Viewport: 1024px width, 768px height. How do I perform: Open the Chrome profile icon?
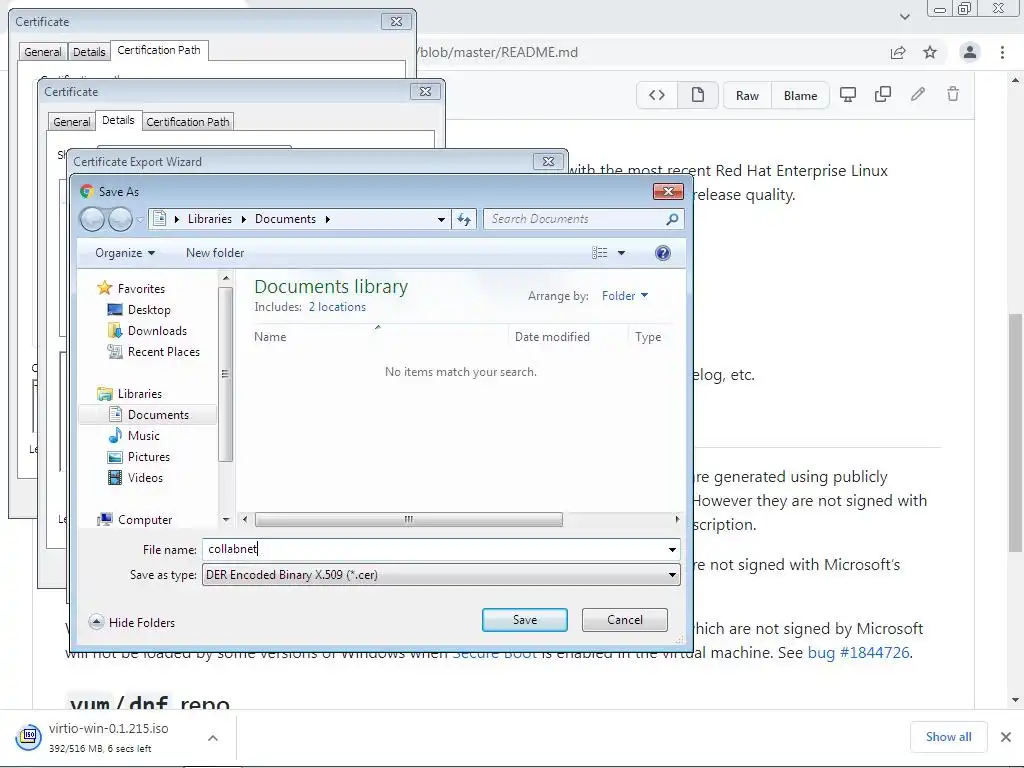click(x=970, y=52)
